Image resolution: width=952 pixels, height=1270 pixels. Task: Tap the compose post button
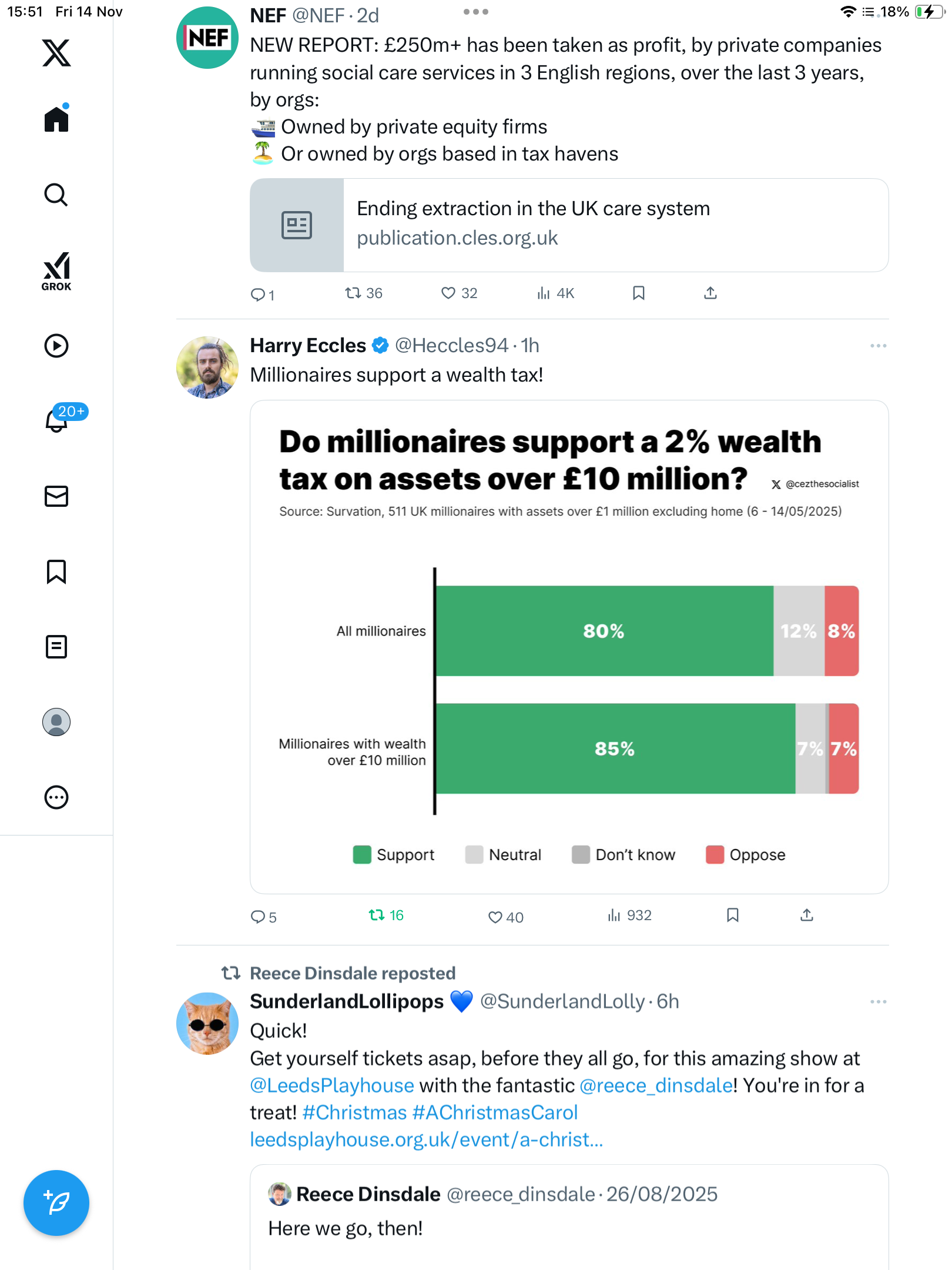56,1203
